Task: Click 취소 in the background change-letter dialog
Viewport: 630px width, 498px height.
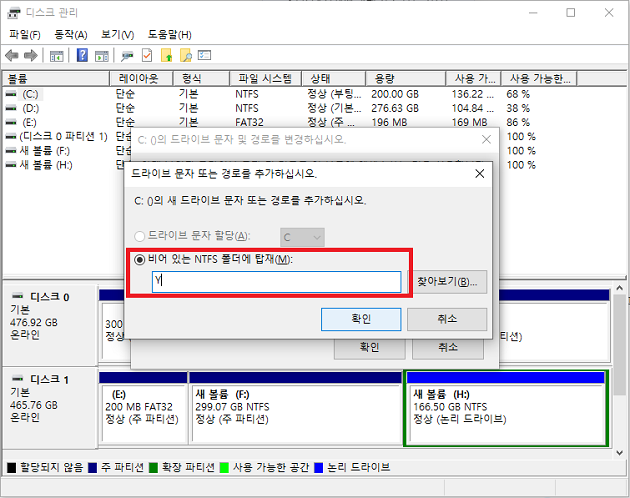Action: point(448,348)
